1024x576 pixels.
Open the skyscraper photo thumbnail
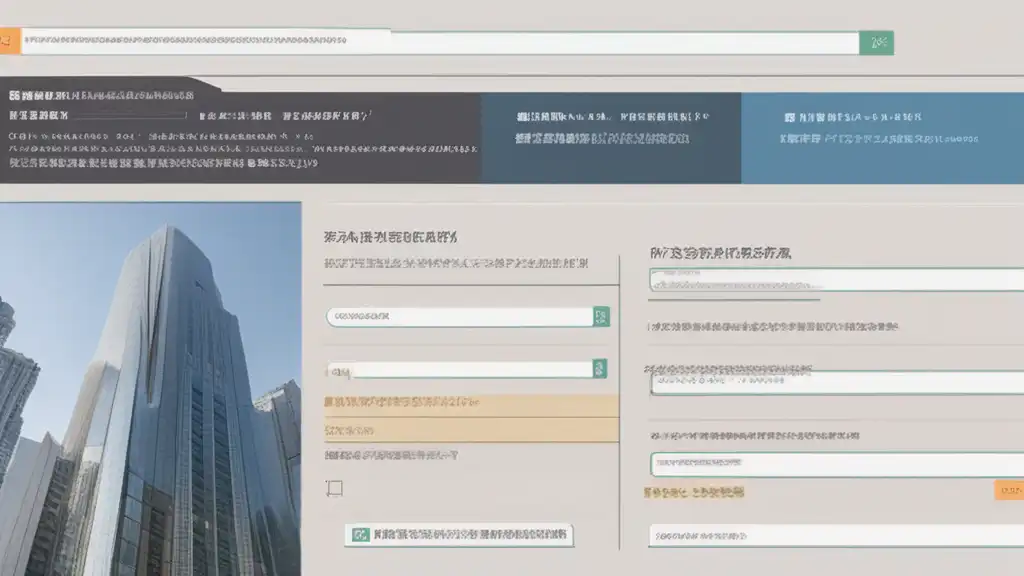pos(150,388)
